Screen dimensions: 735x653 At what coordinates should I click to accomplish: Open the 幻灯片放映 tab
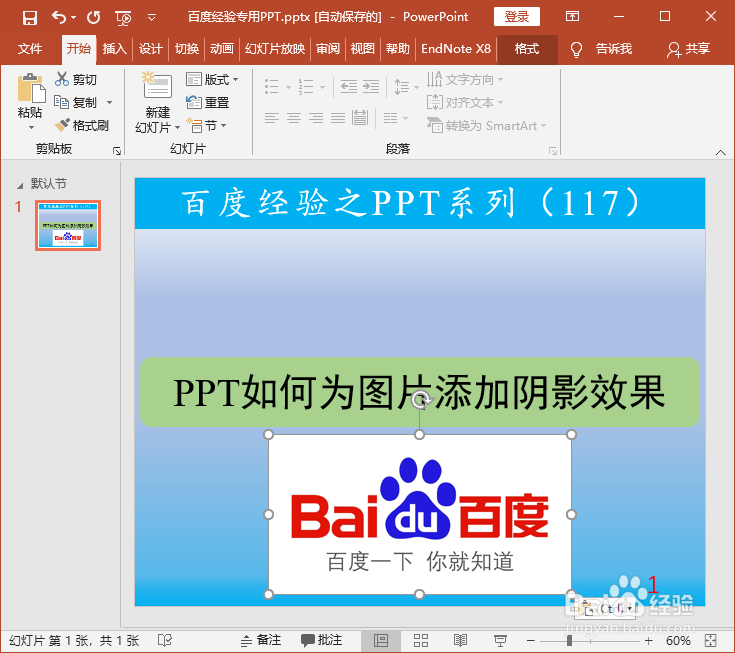click(x=275, y=49)
